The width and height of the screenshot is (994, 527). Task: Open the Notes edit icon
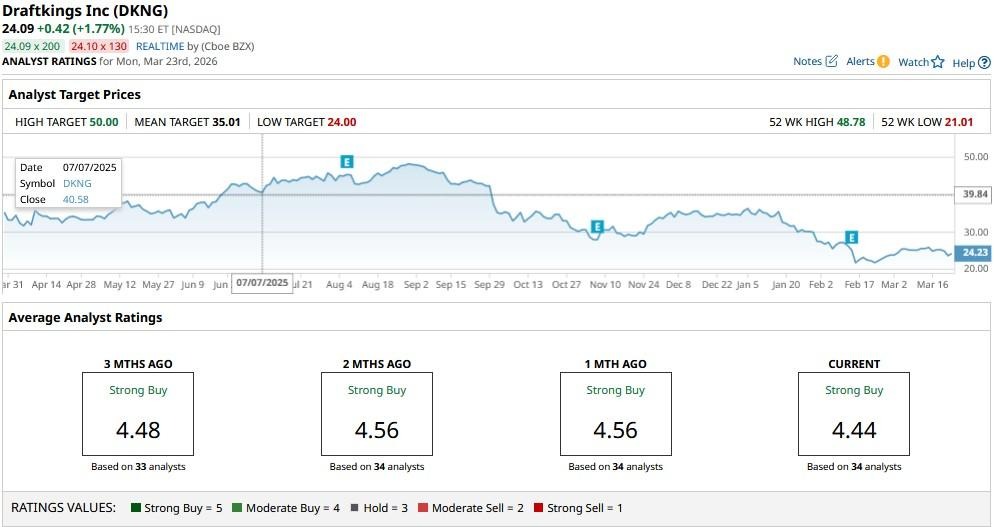click(x=832, y=61)
